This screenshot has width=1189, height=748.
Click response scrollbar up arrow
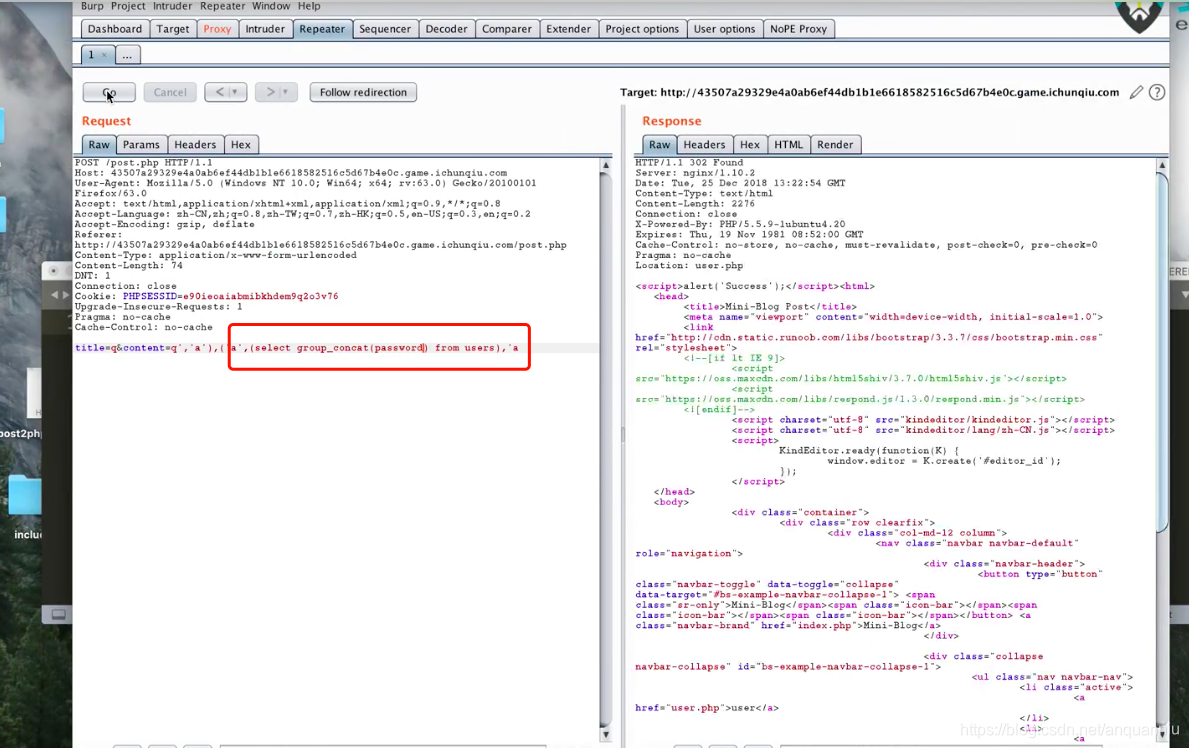(x=1162, y=165)
